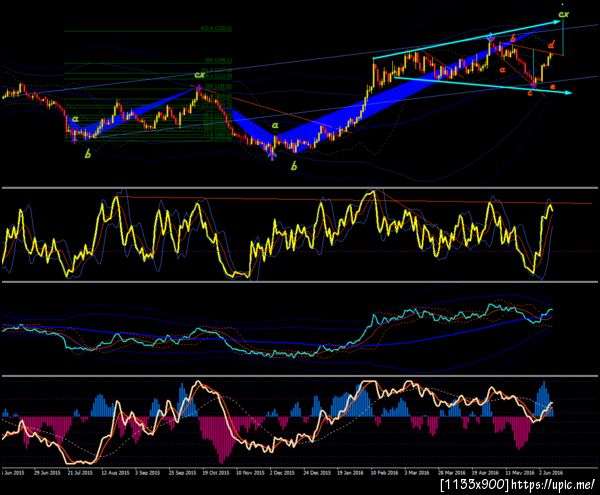The image size is (600, 495).
Task: Click the '21 Jul 2015' date axis label
Action: (x=80, y=473)
